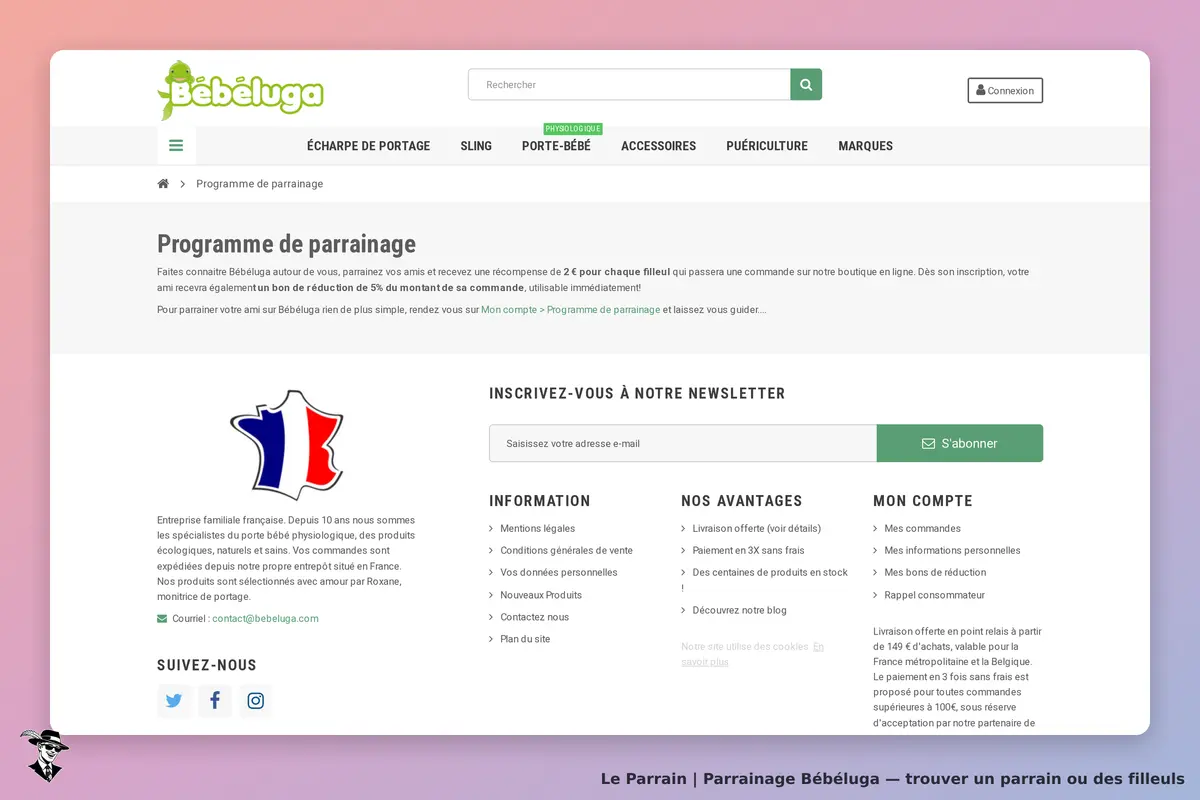This screenshot has width=1200, height=800.
Task: Open Plan du site link
Action: click(525, 639)
